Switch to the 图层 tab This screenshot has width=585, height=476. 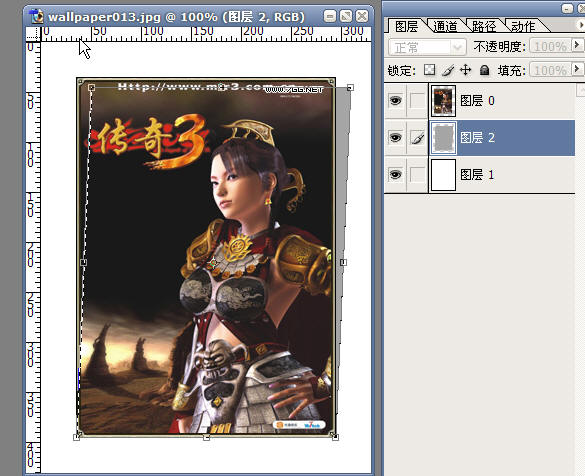(406, 26)
